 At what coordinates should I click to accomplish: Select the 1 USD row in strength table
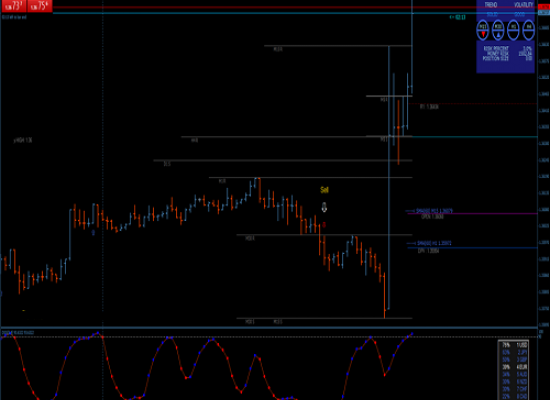click(514, 345)
